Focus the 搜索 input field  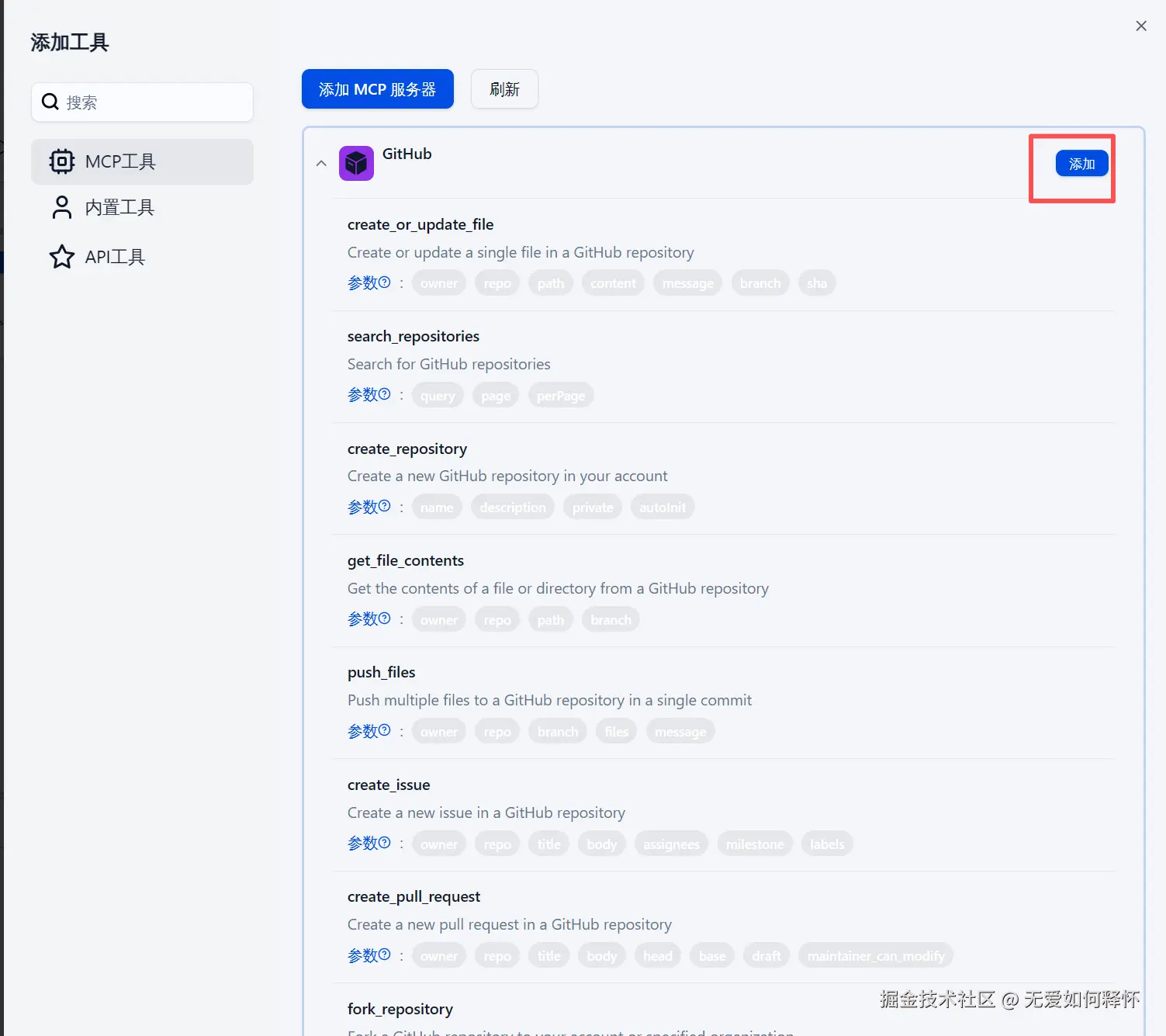[142, 102]
